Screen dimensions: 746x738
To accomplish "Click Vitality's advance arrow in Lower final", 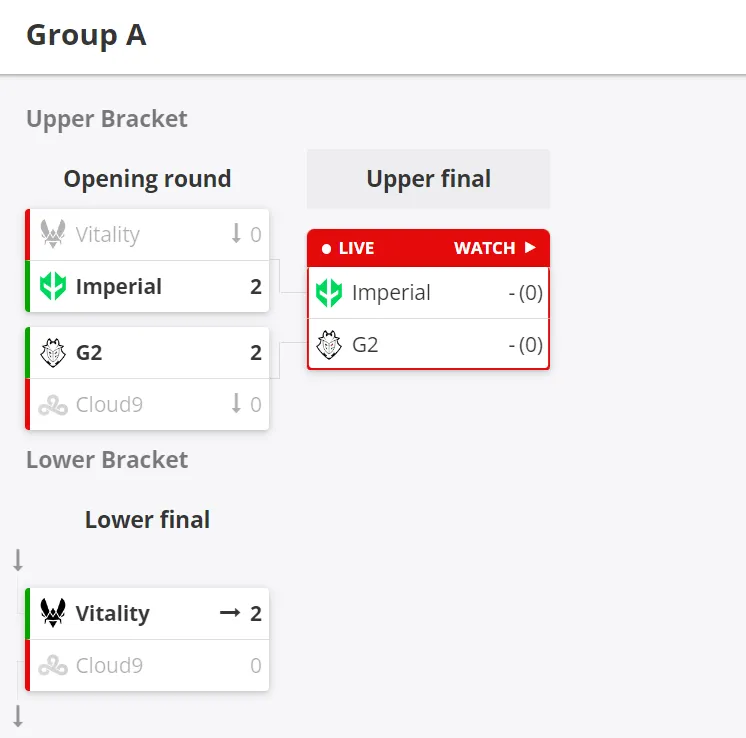I will point(230,613).
